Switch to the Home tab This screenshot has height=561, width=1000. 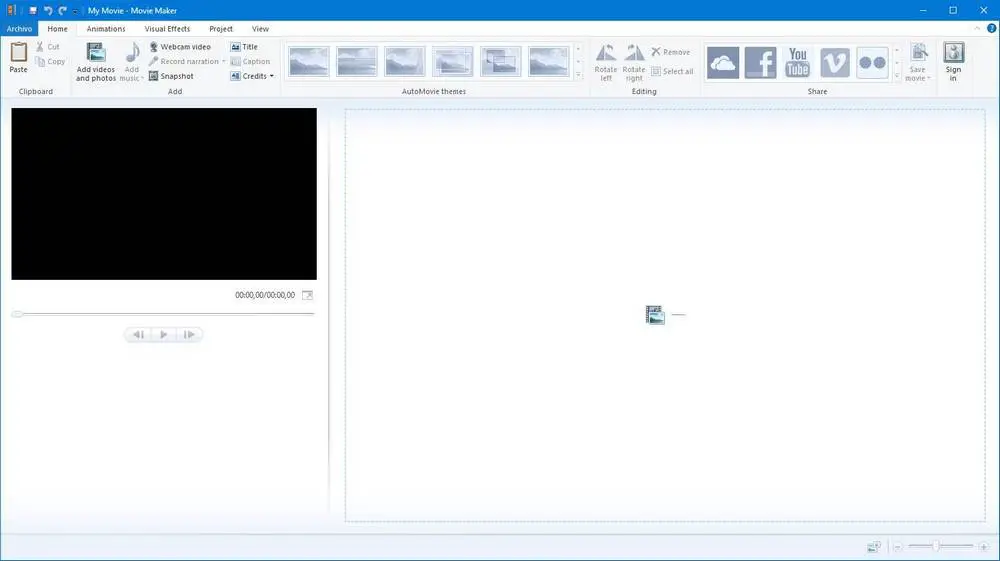(57, 29)
